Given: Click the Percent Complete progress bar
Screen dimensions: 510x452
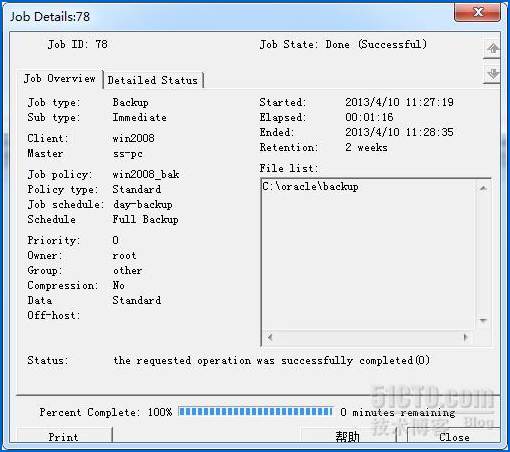Looking at the screenshot, I should coord(255,412).
